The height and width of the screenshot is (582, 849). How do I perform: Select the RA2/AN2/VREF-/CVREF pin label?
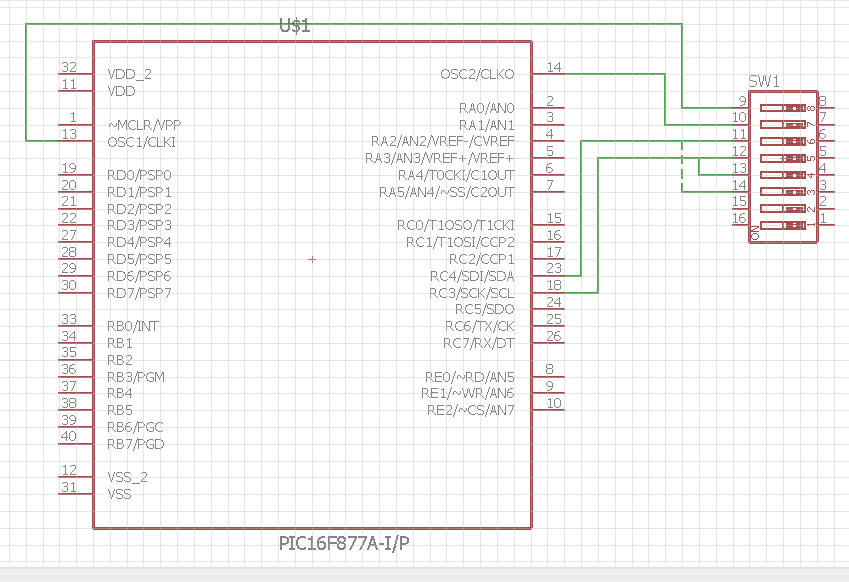point(442,142)
